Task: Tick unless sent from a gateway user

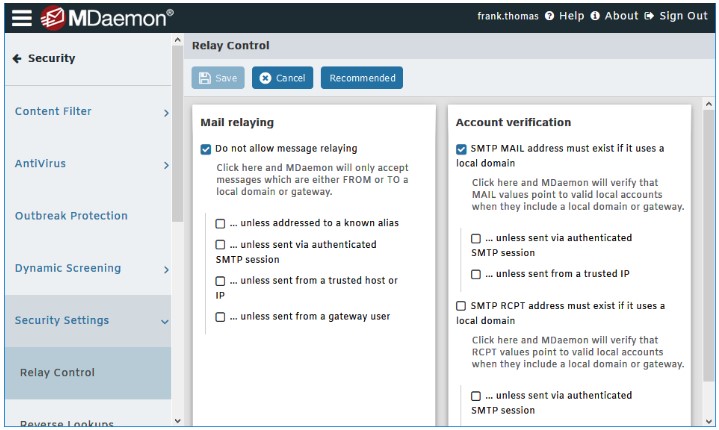Action: [220, 317]
